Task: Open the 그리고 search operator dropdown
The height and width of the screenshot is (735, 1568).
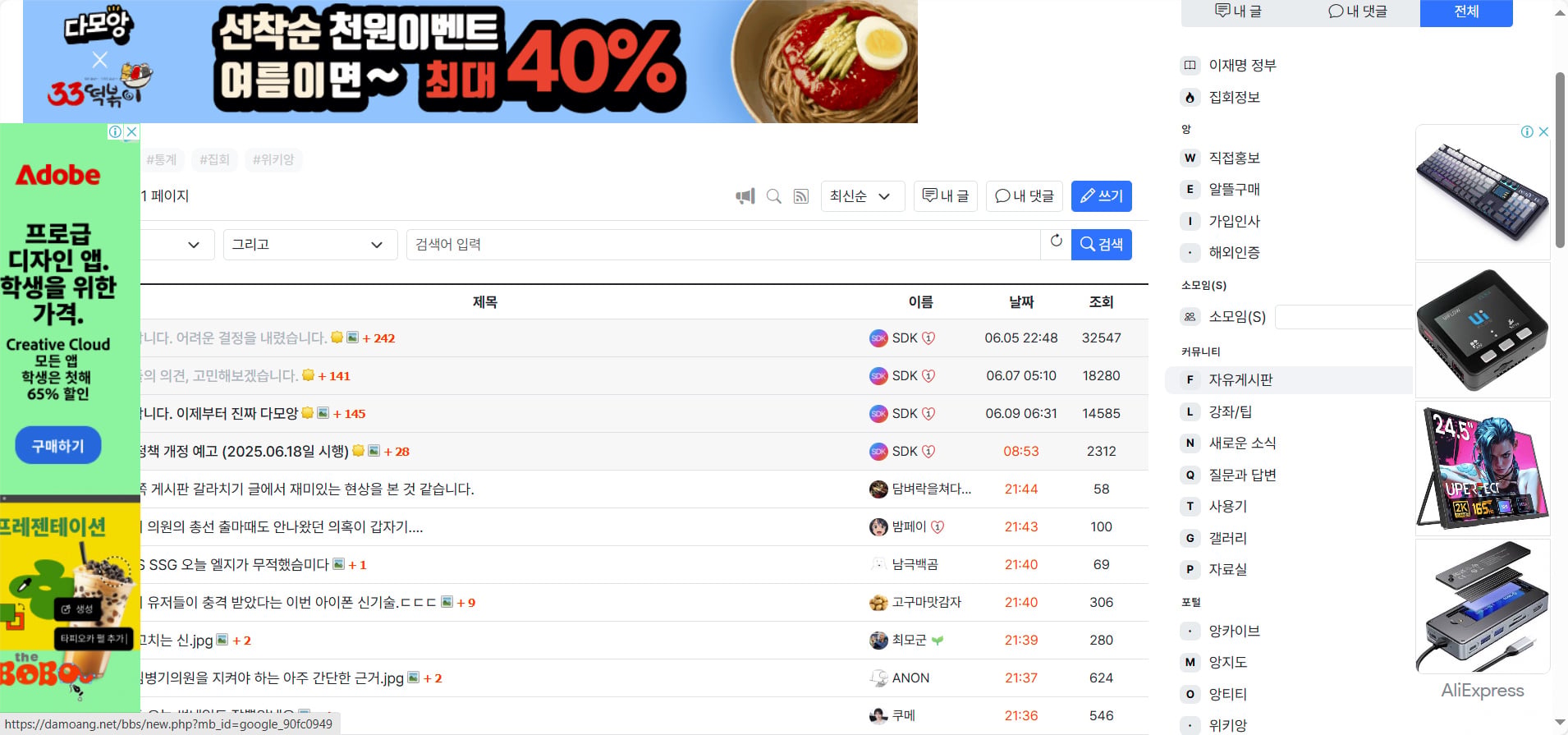Action: [x=310, y=245]
